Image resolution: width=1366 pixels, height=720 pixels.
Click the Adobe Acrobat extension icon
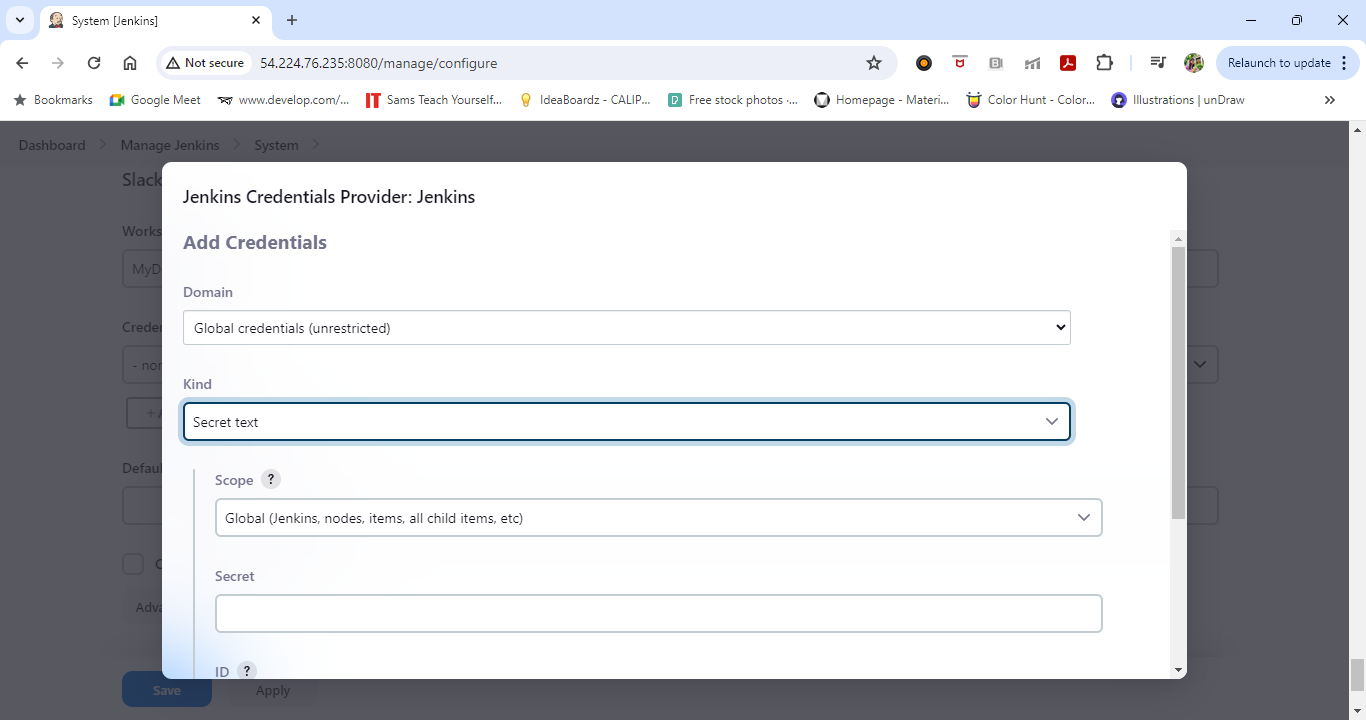coord(1068,63)
